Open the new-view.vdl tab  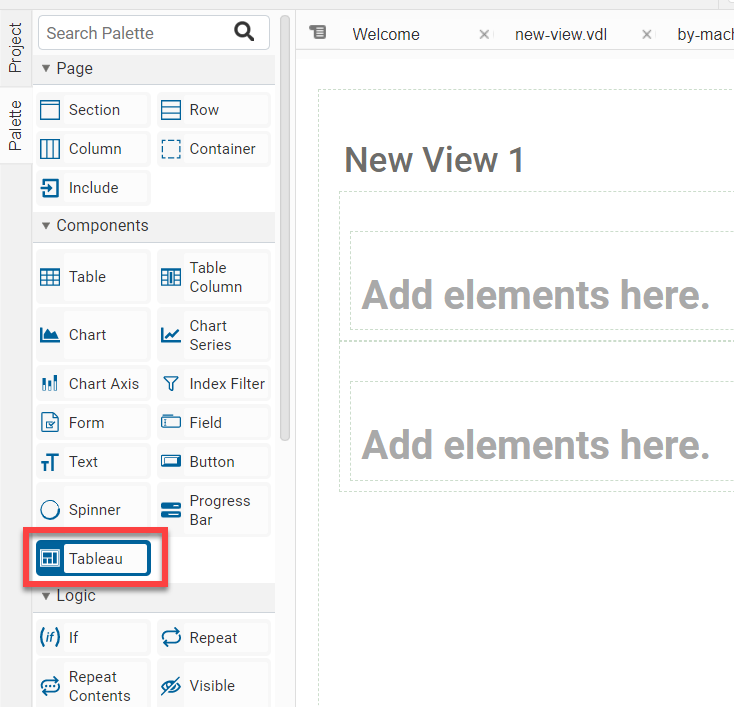click(561, 34)
